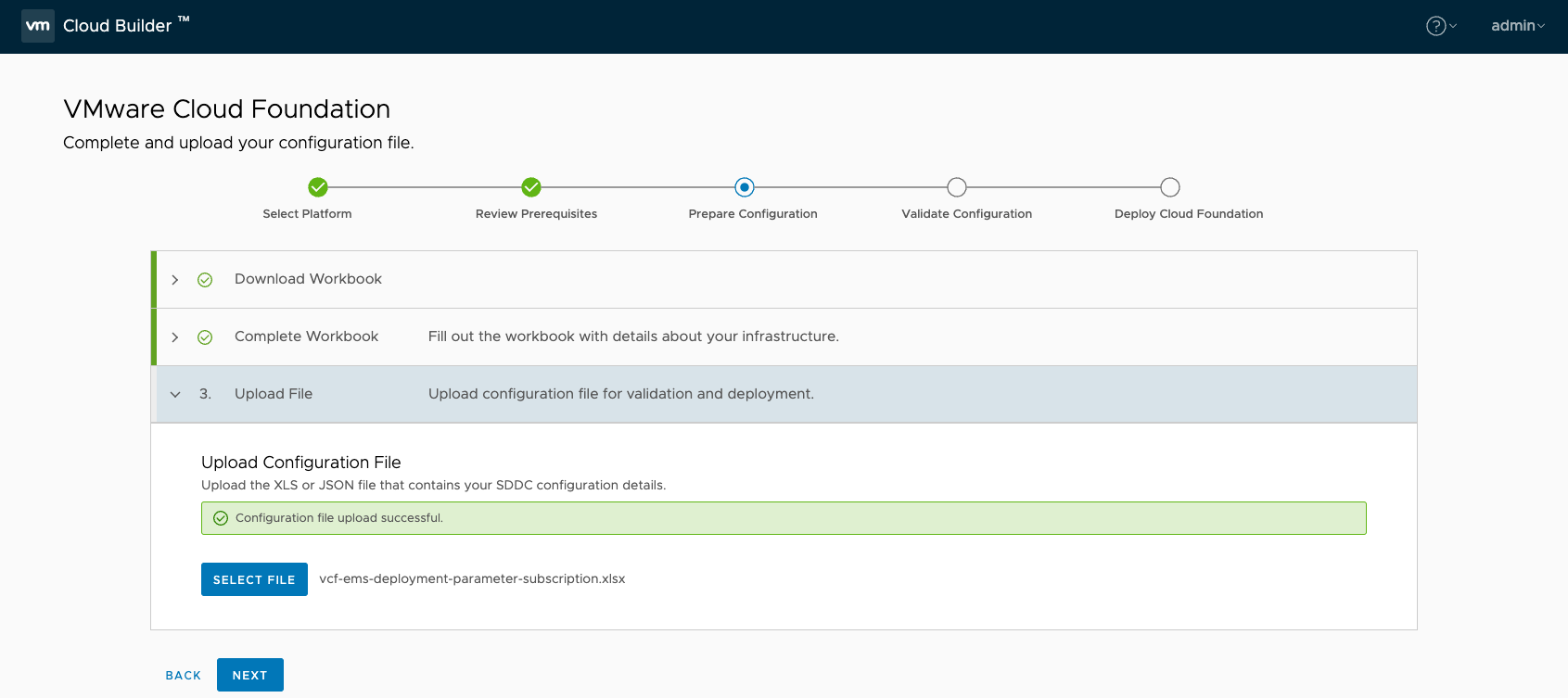
Task: Click the Prepare Configuration step label
Action: tap(753, 214)
